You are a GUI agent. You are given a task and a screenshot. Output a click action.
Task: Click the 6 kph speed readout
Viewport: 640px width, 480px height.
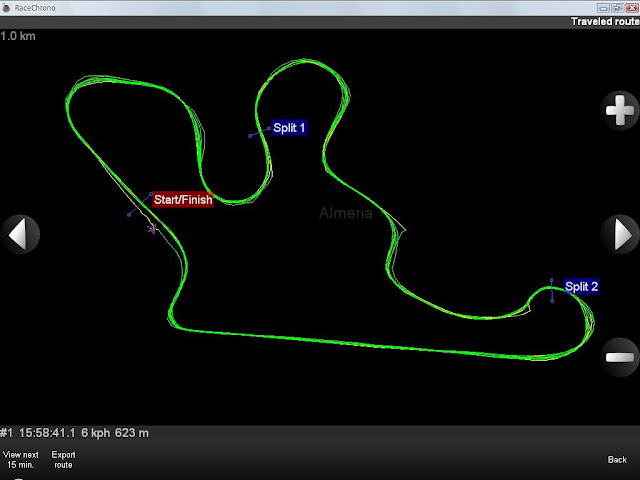click(96, 433)
